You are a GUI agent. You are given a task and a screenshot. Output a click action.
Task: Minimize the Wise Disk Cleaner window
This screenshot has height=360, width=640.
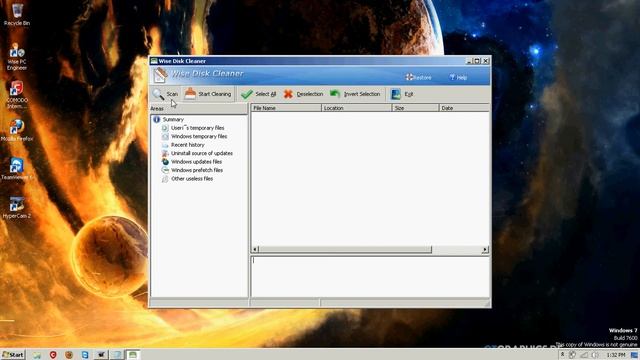(469, 61)
